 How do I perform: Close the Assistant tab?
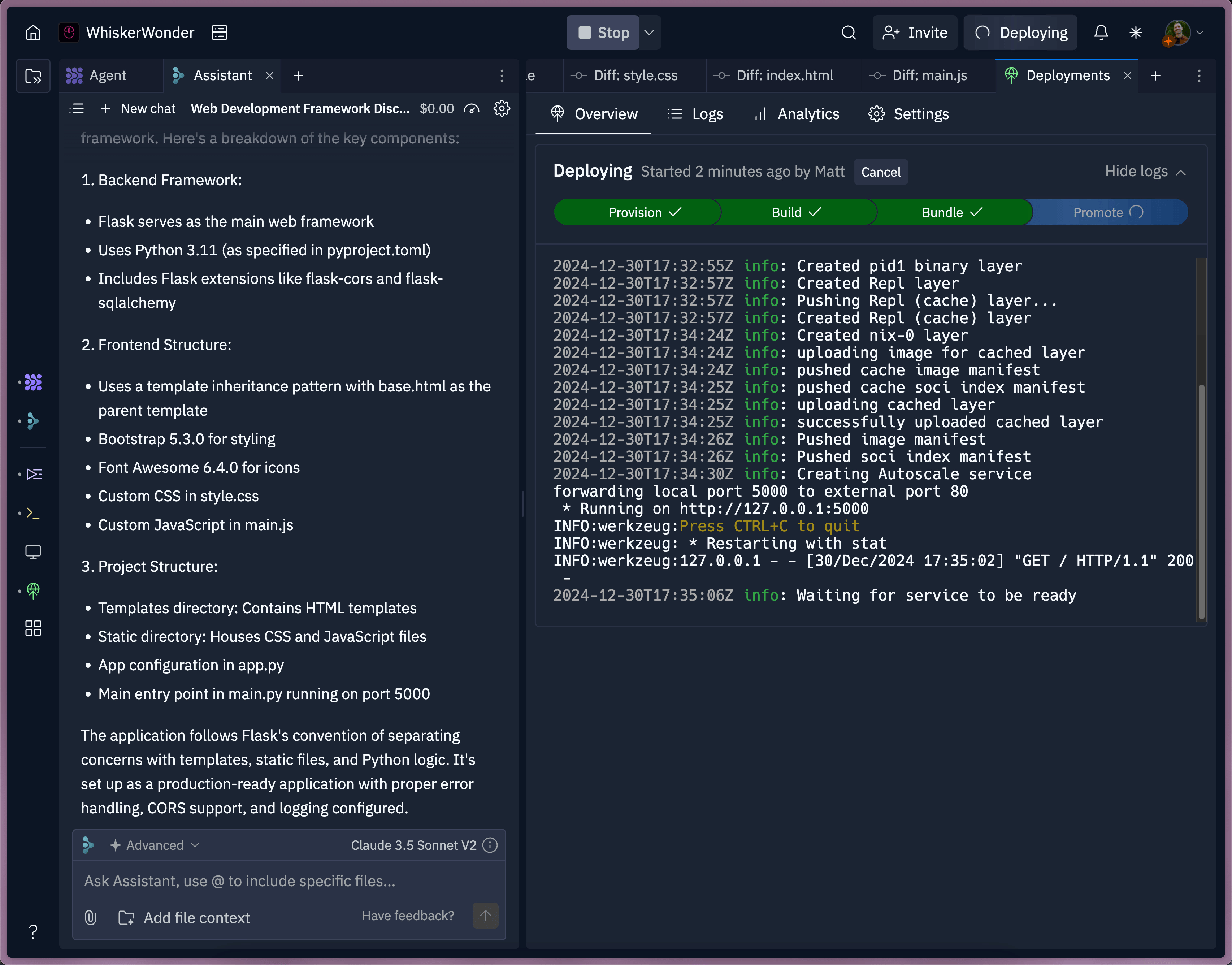click(x=270, y=76)
